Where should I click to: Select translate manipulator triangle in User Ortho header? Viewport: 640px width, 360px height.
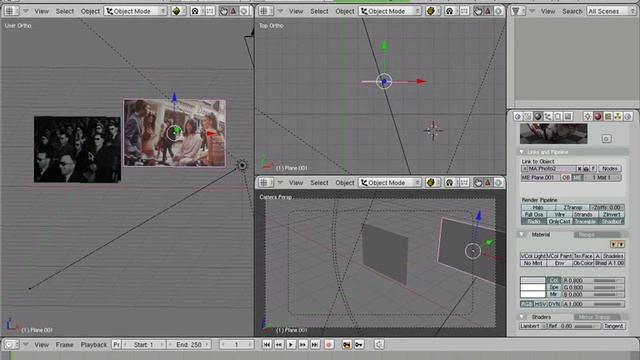coord(233,11)
